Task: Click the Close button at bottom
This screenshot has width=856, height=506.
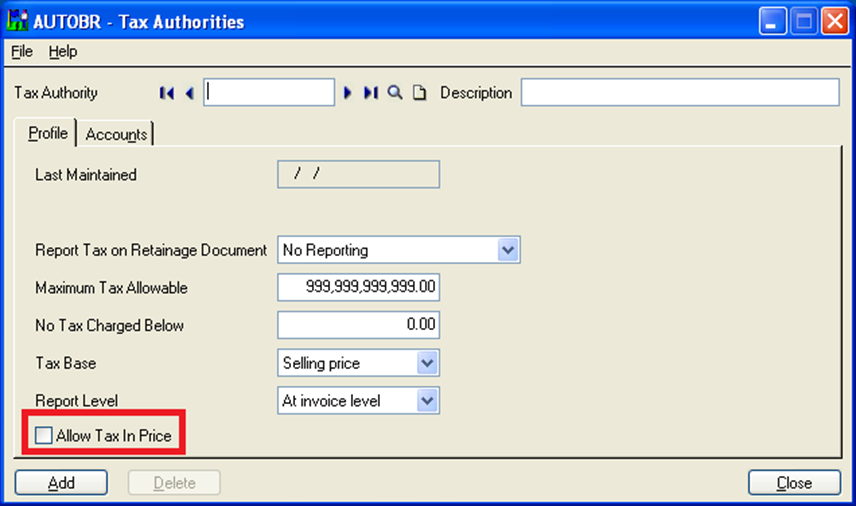Action: 794,483
